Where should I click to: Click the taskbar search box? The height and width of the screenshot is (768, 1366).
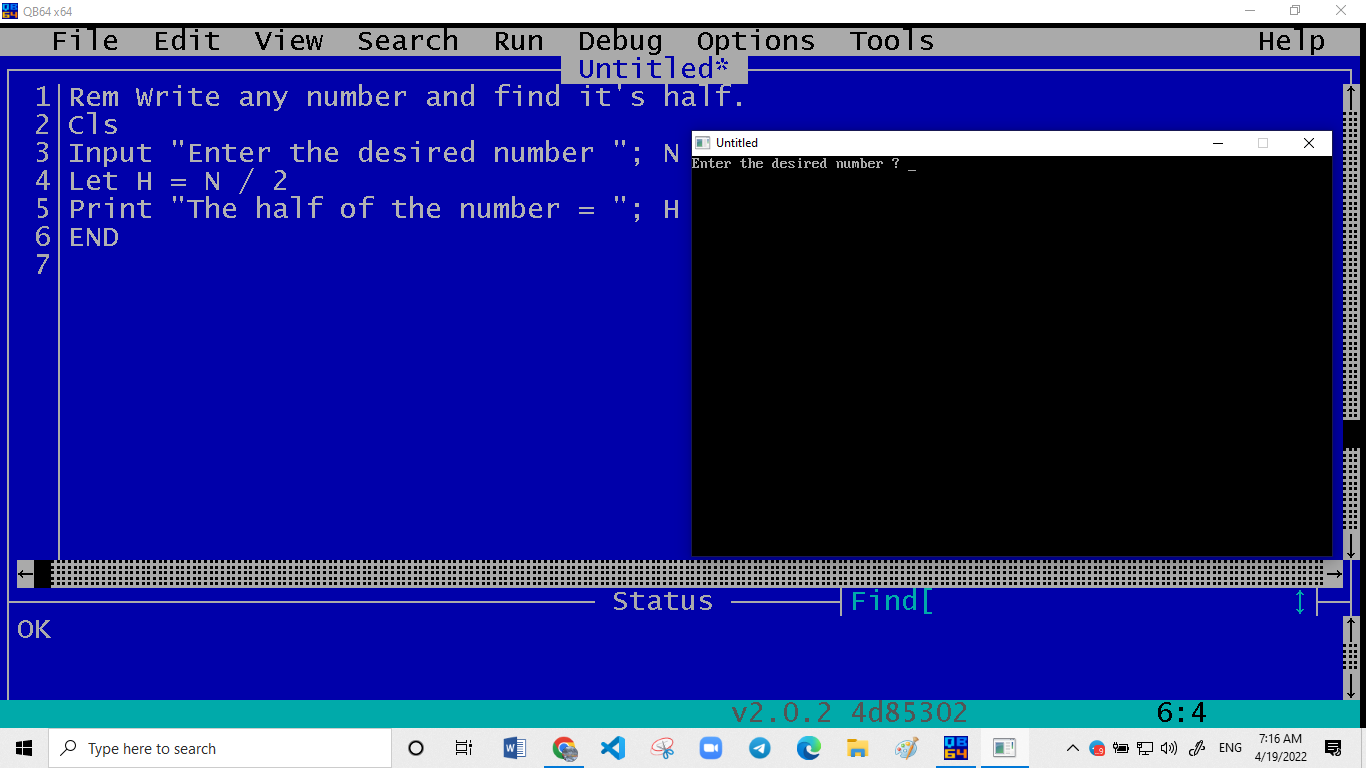(220, 748)
